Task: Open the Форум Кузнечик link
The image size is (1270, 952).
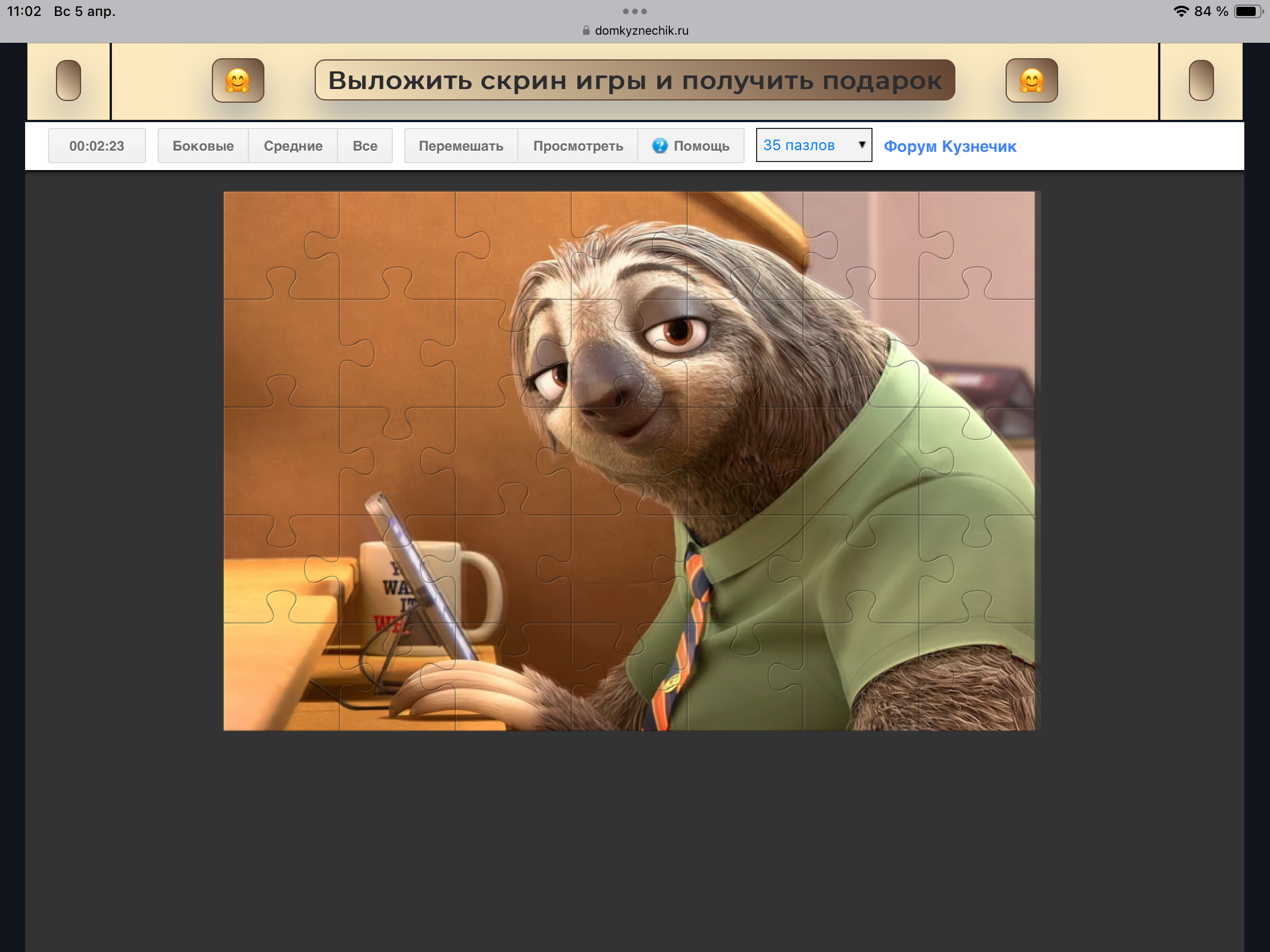Action: [950, 146]
